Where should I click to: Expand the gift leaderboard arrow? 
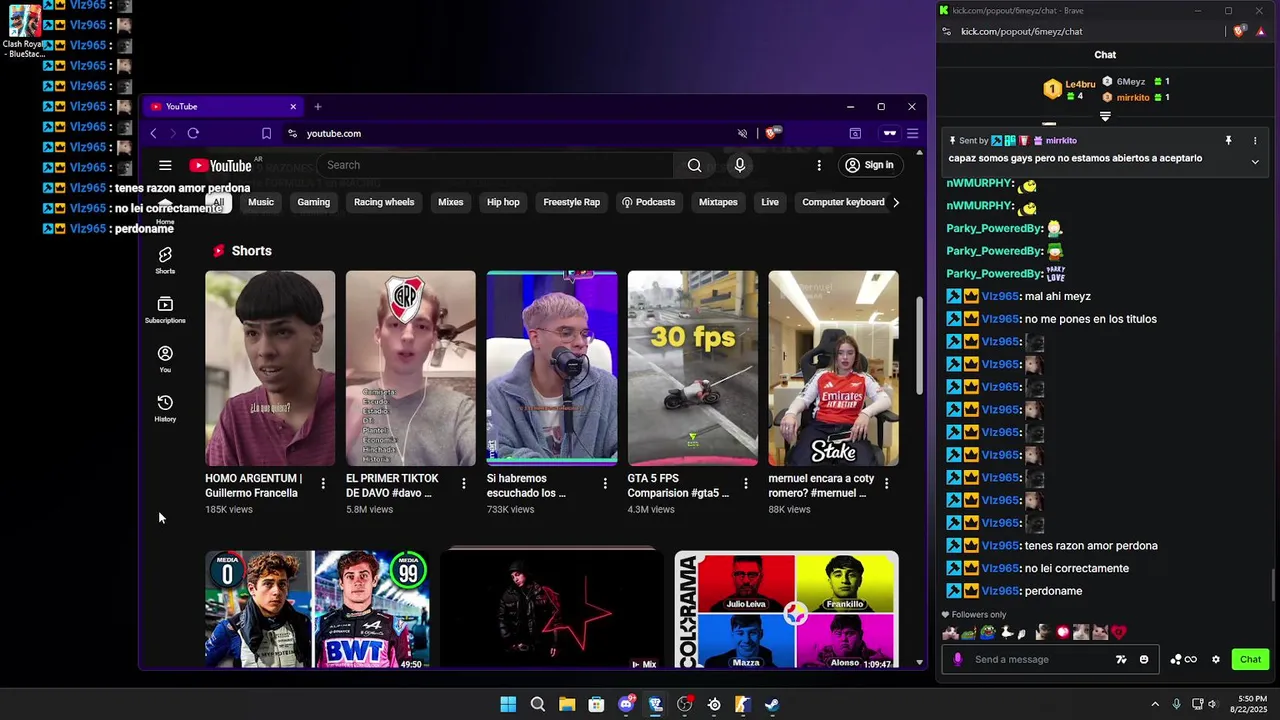(x=1105, y=117)
